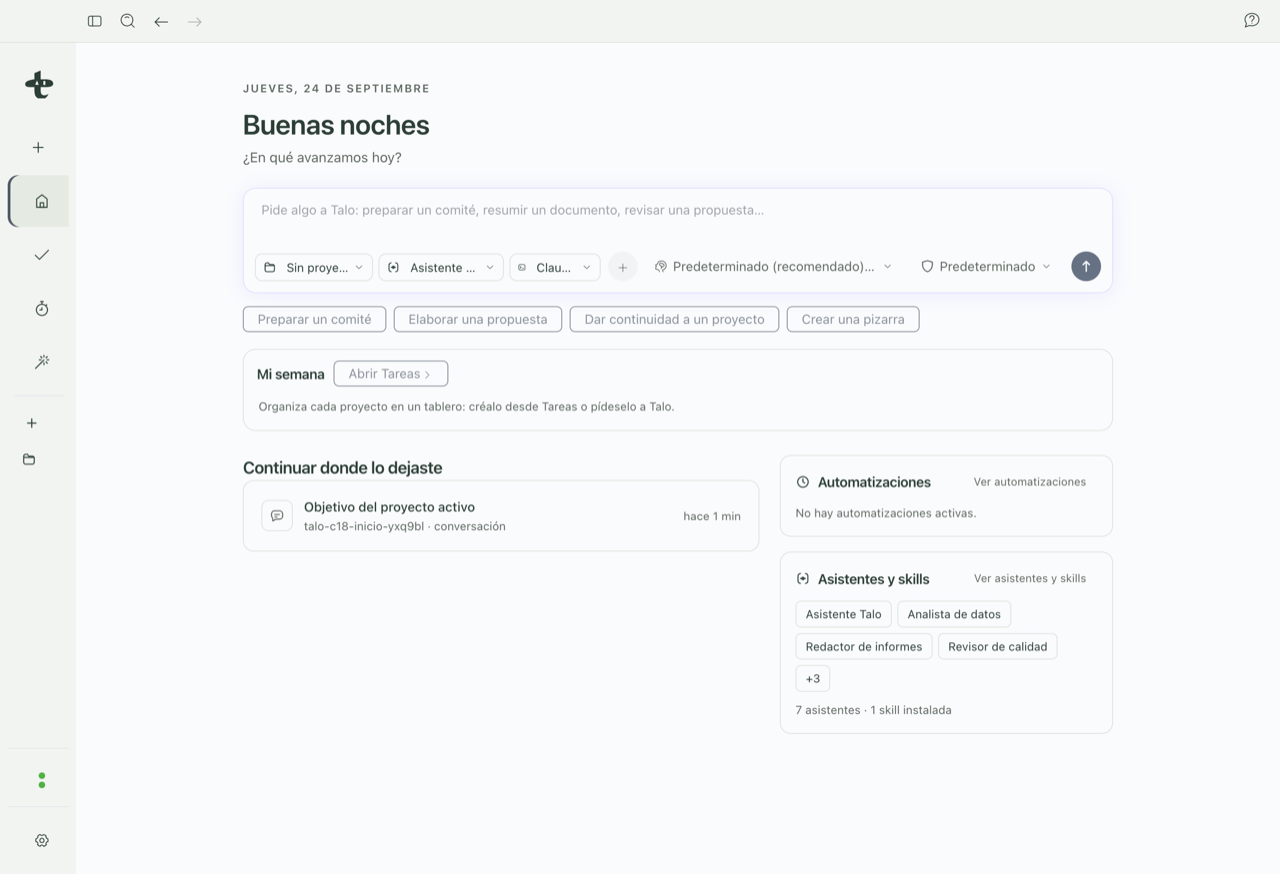This screenshot has height=874, width=1280.
Task: Open the magic wand icon in sidebar
Action: click(x=41, y=362)
